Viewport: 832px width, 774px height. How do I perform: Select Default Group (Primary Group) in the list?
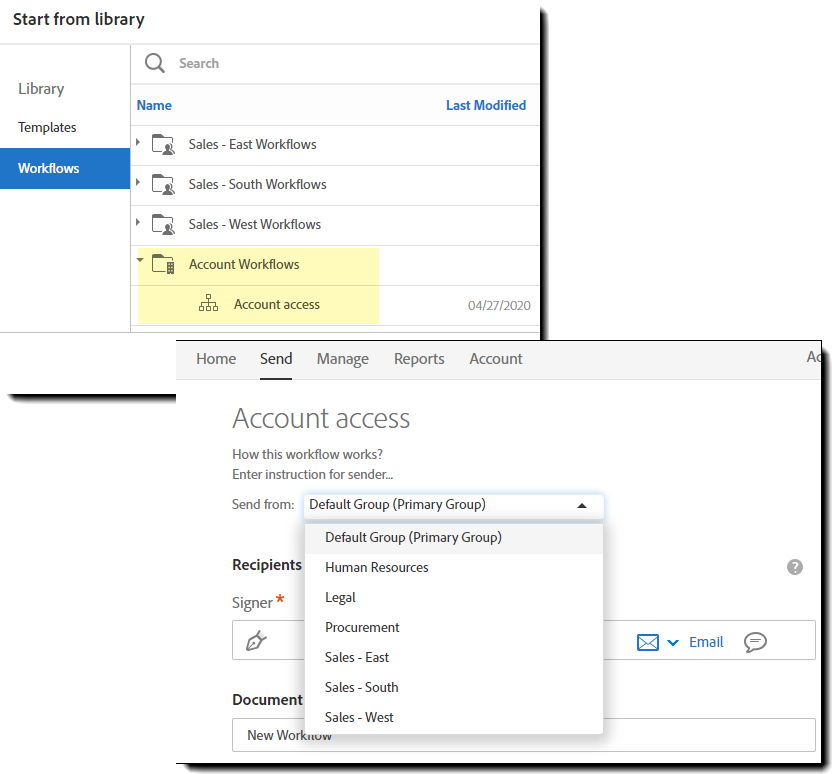point(454,537)
